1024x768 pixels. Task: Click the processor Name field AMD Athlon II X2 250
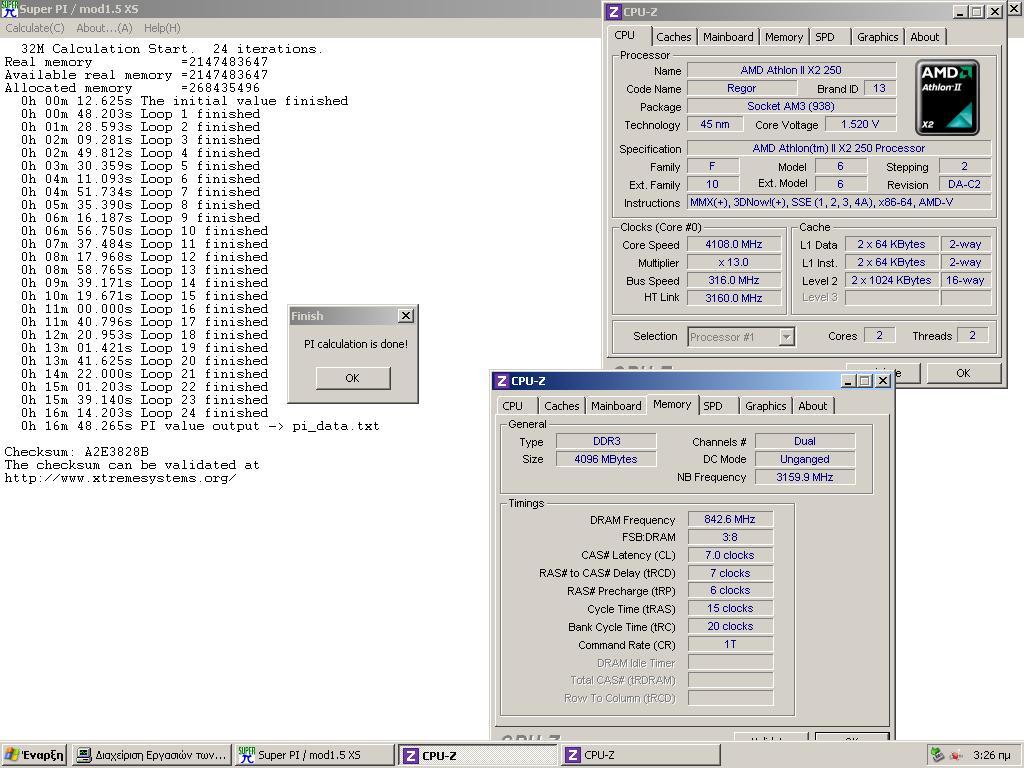coord(791,70)
